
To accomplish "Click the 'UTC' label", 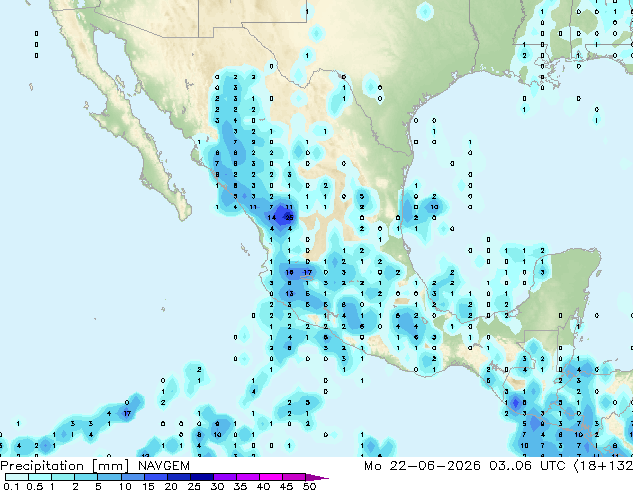I will coord(552,466).
